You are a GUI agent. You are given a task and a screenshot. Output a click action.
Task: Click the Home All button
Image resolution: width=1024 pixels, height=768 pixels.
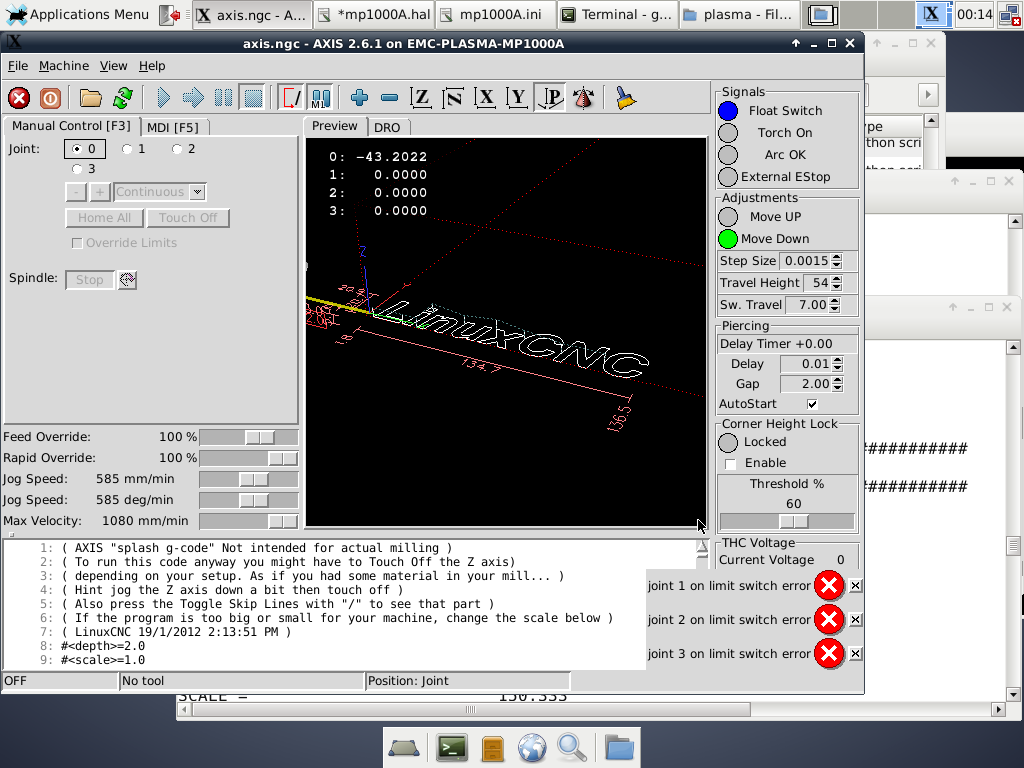pyautogui.click(x=104, y=218)
